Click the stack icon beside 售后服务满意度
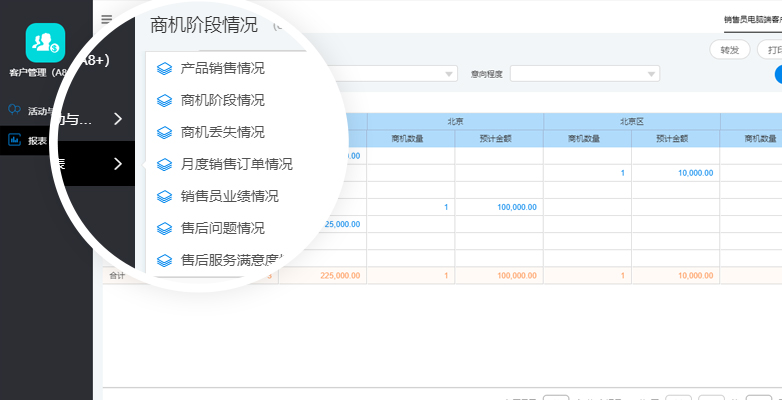Image resolution: width=782 pixels, height=400 pixels. pos(165,260)
